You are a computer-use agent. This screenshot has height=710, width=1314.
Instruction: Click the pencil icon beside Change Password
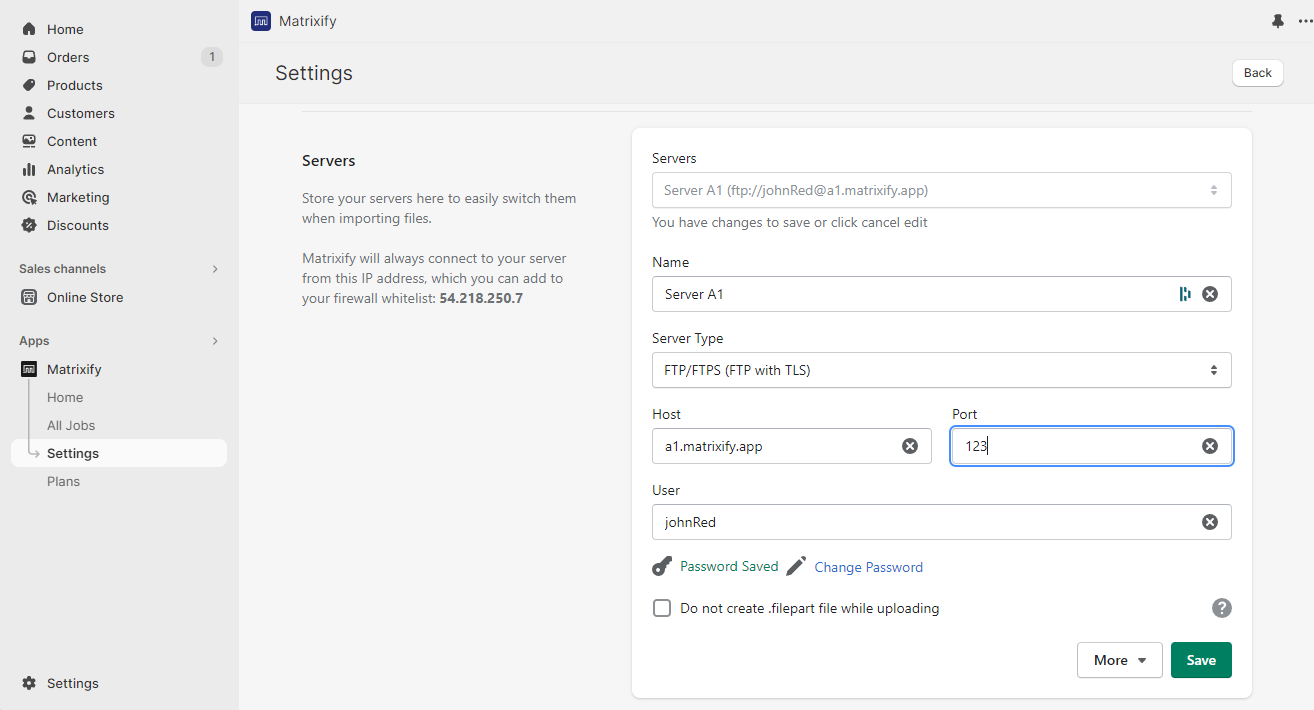(x=796, y=567)
